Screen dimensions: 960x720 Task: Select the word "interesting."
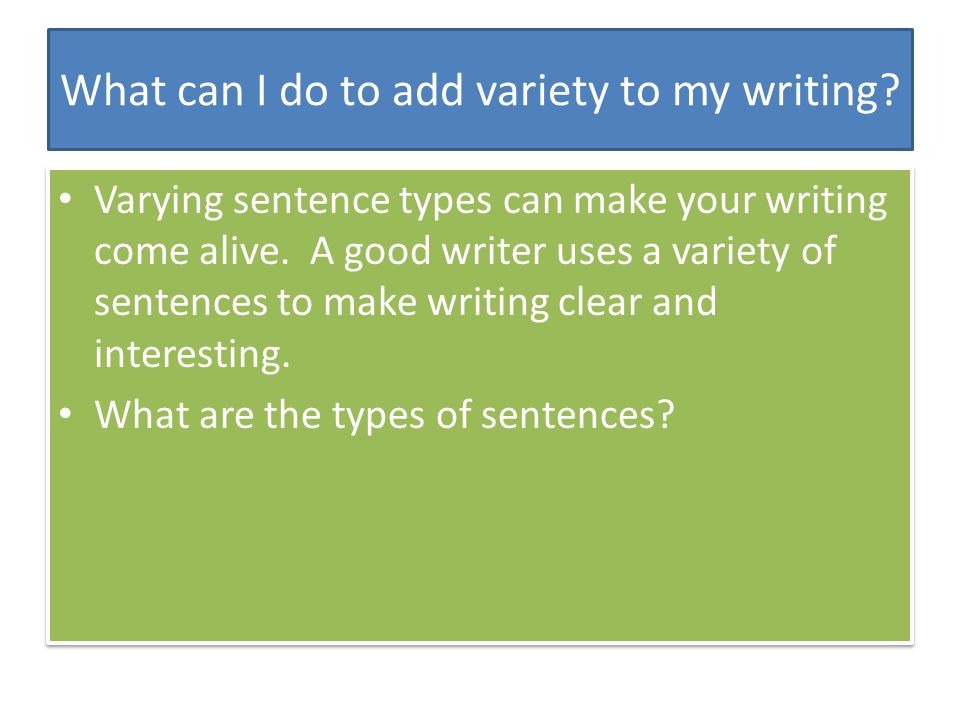(x=192, y=354)
